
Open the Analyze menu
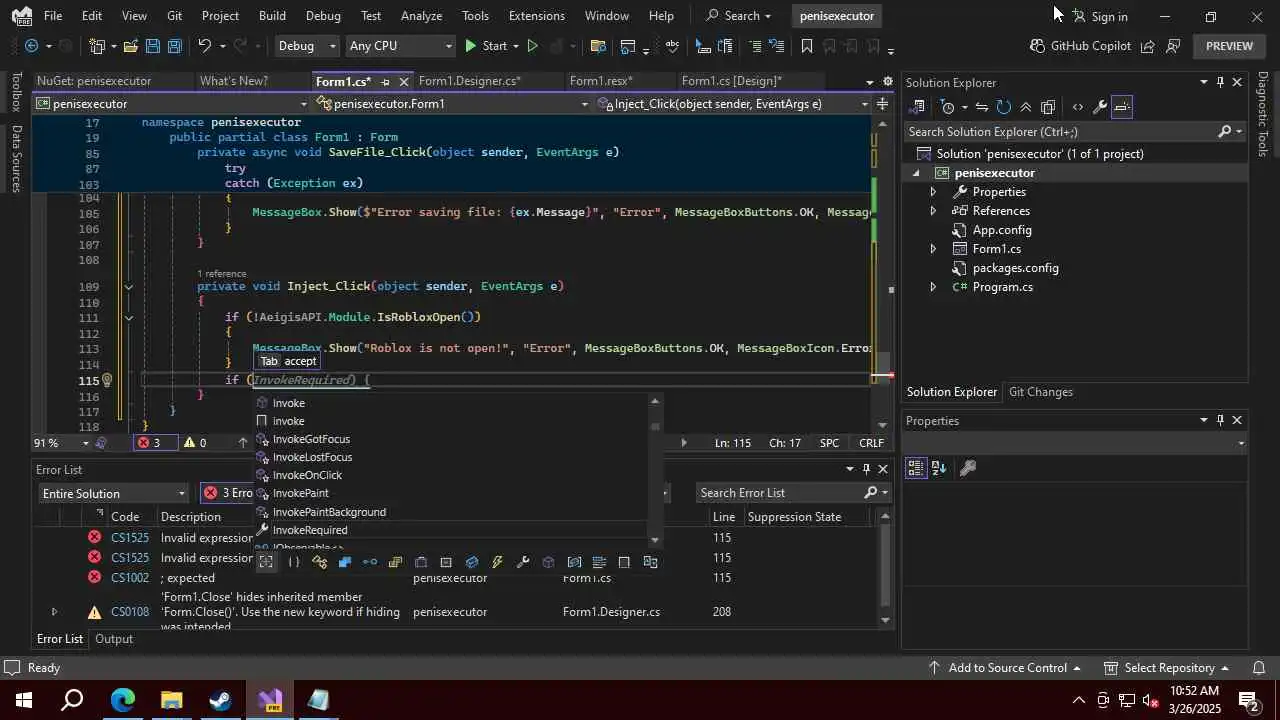pyautogui.click(x=421, y=16)
